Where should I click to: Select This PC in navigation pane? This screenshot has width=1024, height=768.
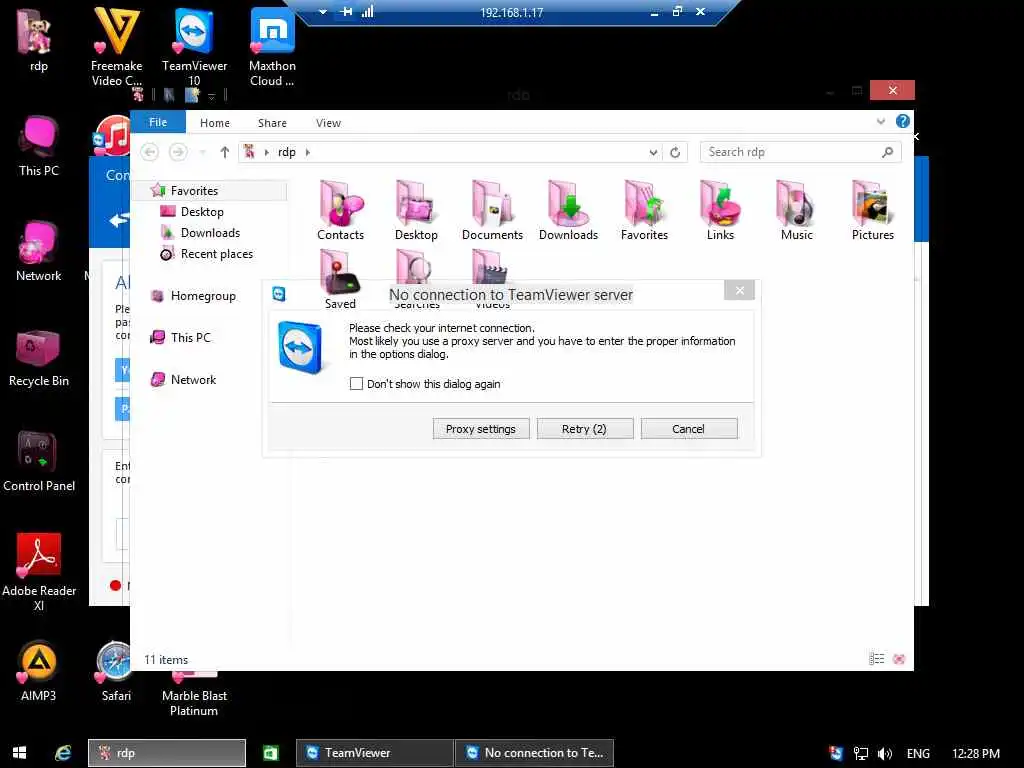pos(181,338)
